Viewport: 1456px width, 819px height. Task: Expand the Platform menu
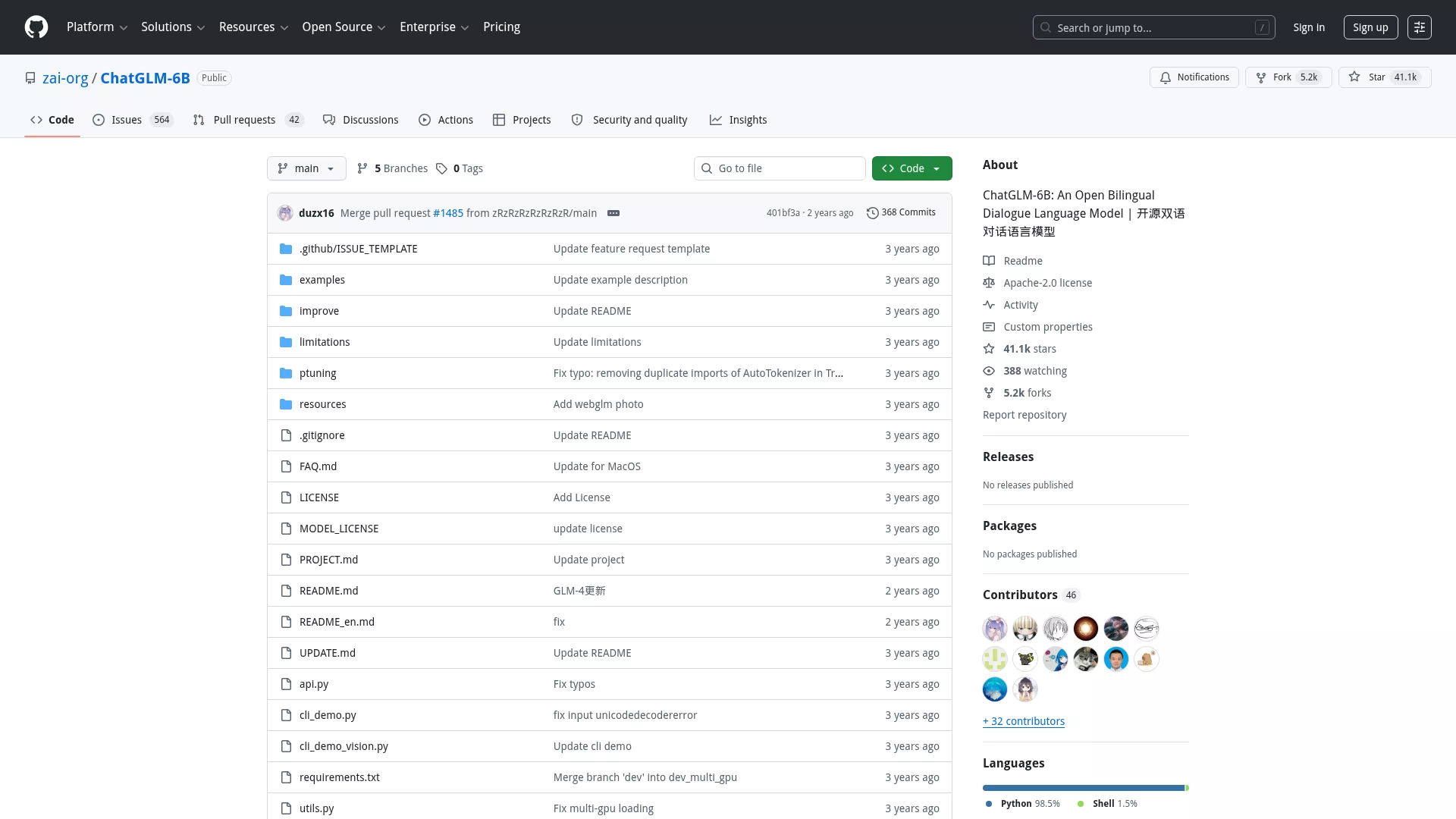pos(97,27)
